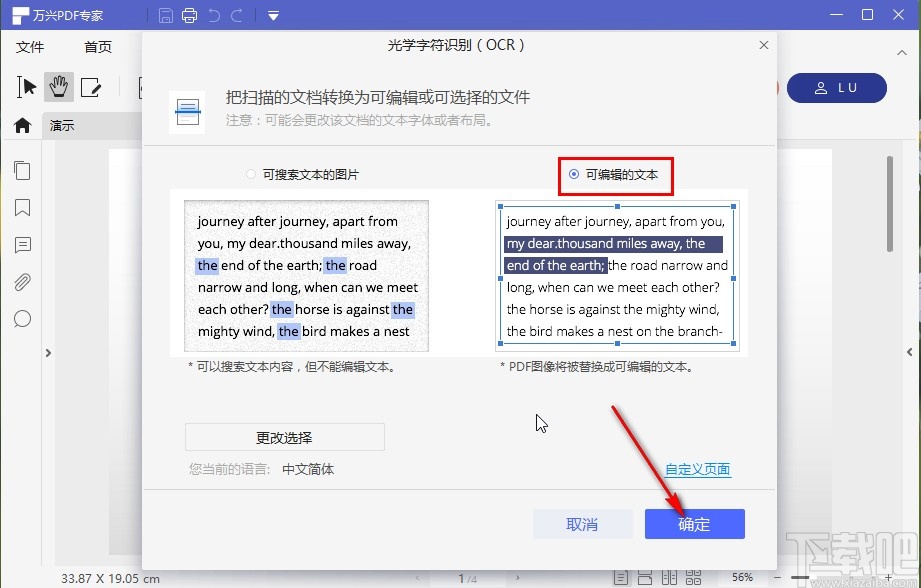
Task: Select the selection arrow tool
Action: 24,87
